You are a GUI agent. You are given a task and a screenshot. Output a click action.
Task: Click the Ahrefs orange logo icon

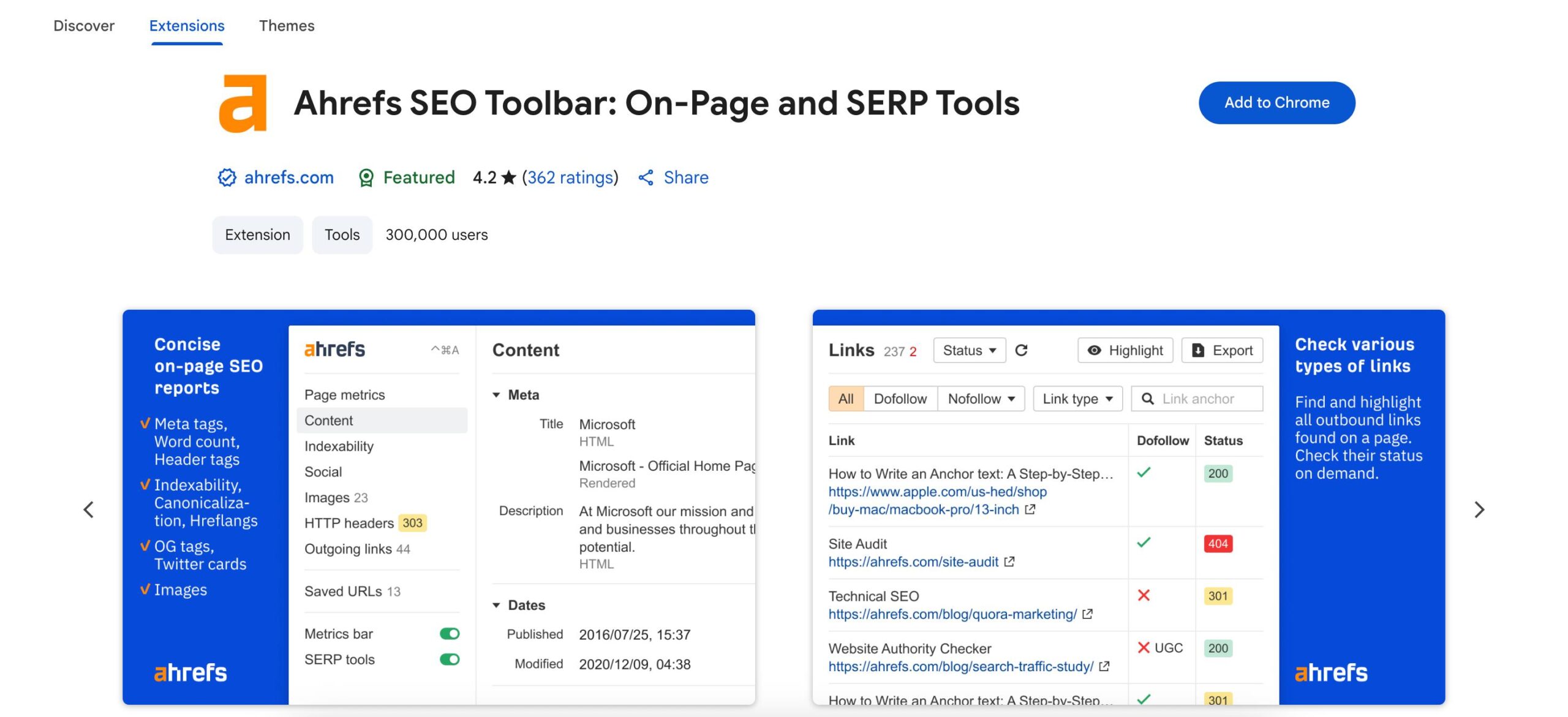point(243,103)
